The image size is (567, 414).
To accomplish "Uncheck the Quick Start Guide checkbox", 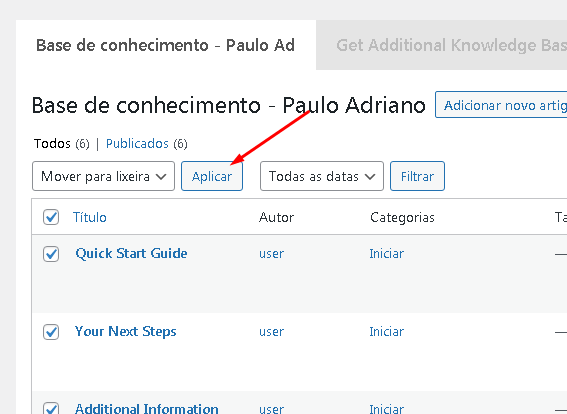I will pyautogui.click(x=51, y=254).
